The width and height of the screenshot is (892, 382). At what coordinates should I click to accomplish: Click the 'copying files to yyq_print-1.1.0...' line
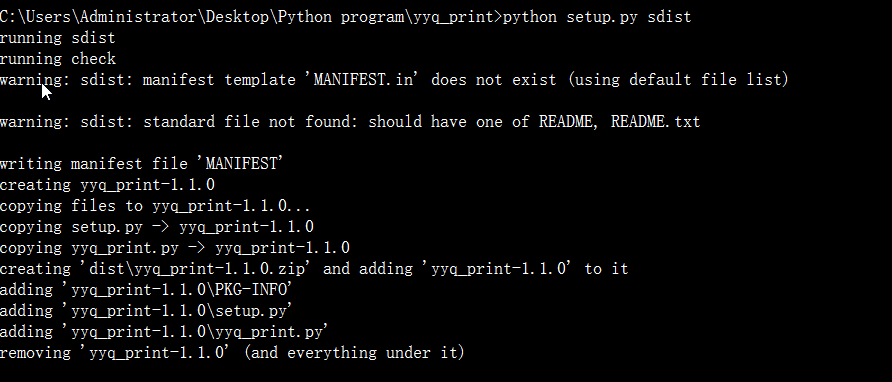[155, 206]
